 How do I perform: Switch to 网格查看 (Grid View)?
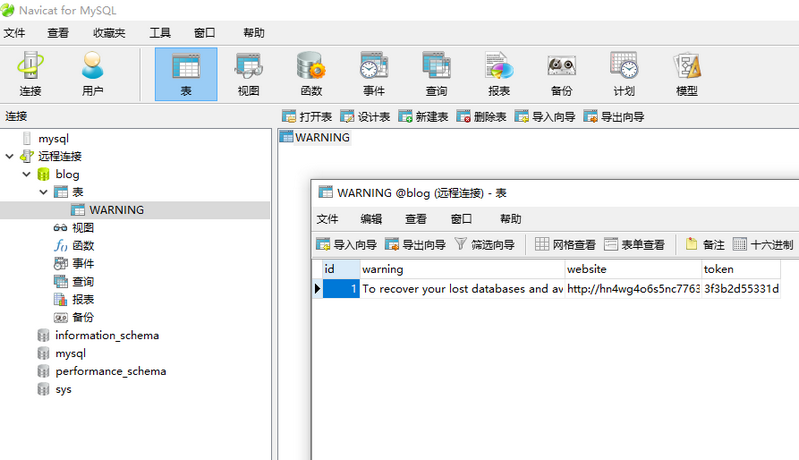(x=565, y=245)
